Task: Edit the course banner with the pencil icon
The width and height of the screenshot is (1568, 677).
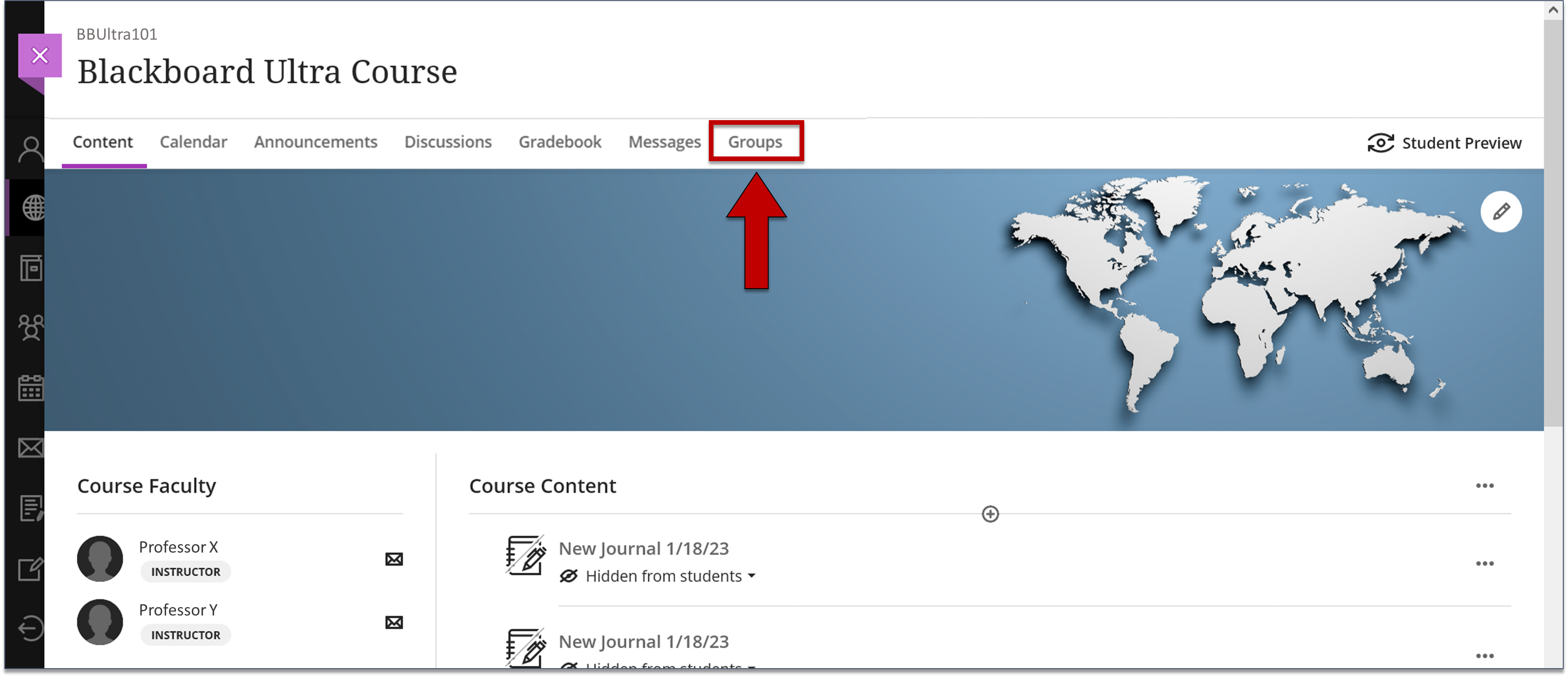Action: [1501, 211]
